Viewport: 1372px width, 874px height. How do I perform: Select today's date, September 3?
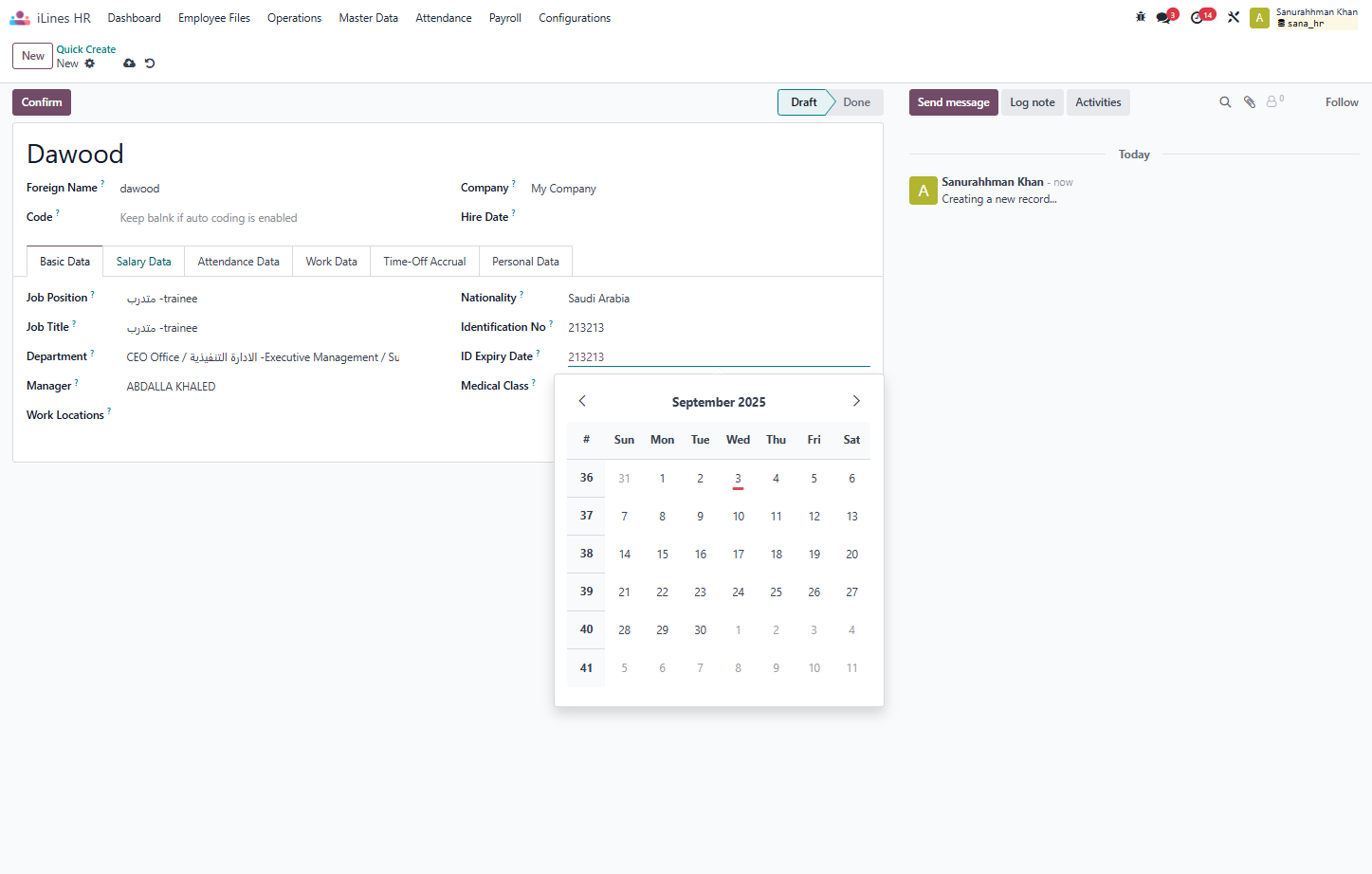738,479
